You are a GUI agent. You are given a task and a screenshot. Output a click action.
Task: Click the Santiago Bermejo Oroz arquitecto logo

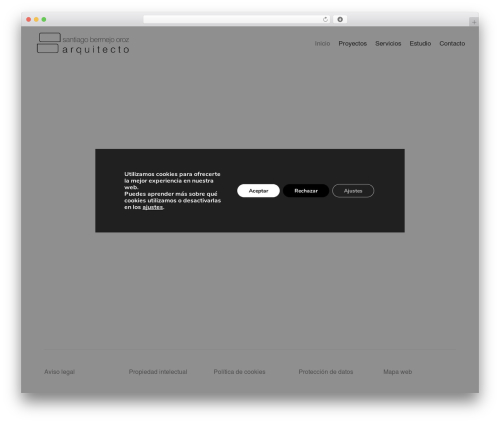83,44
